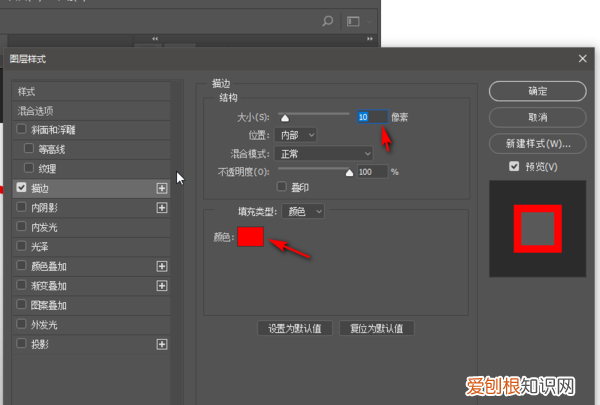
Task: Click the 大小(S) size slider handle
Action: pyautogui.click(x=285, y=118)
